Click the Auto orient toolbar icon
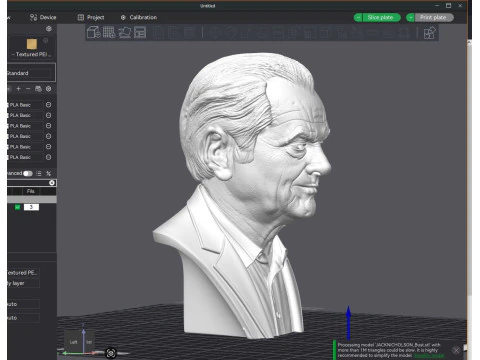Screen dimensions: 480x360 tap(125, 32)
